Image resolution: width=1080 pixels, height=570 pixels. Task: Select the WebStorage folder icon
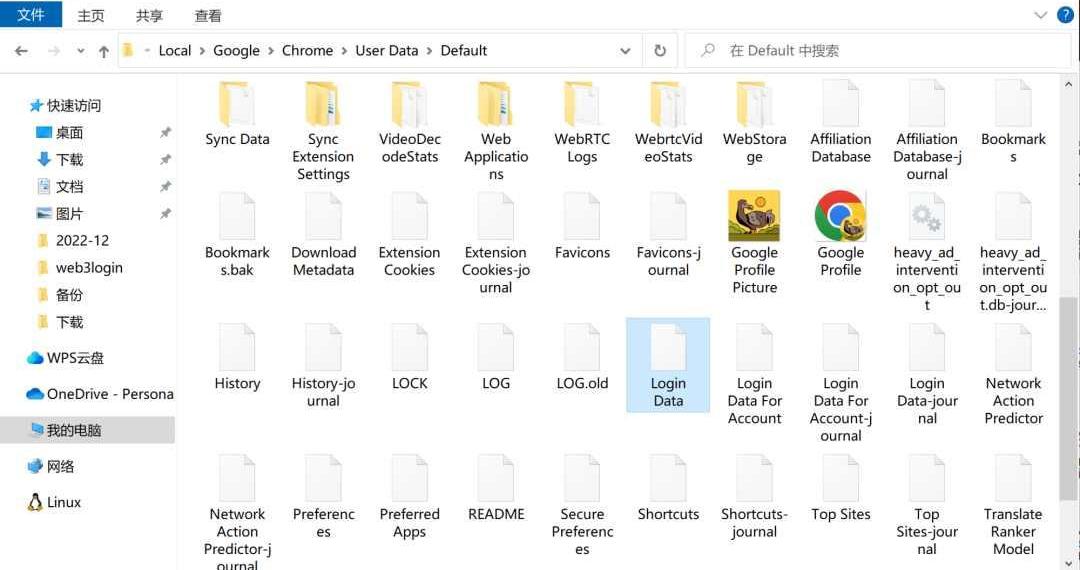(754, 105)
